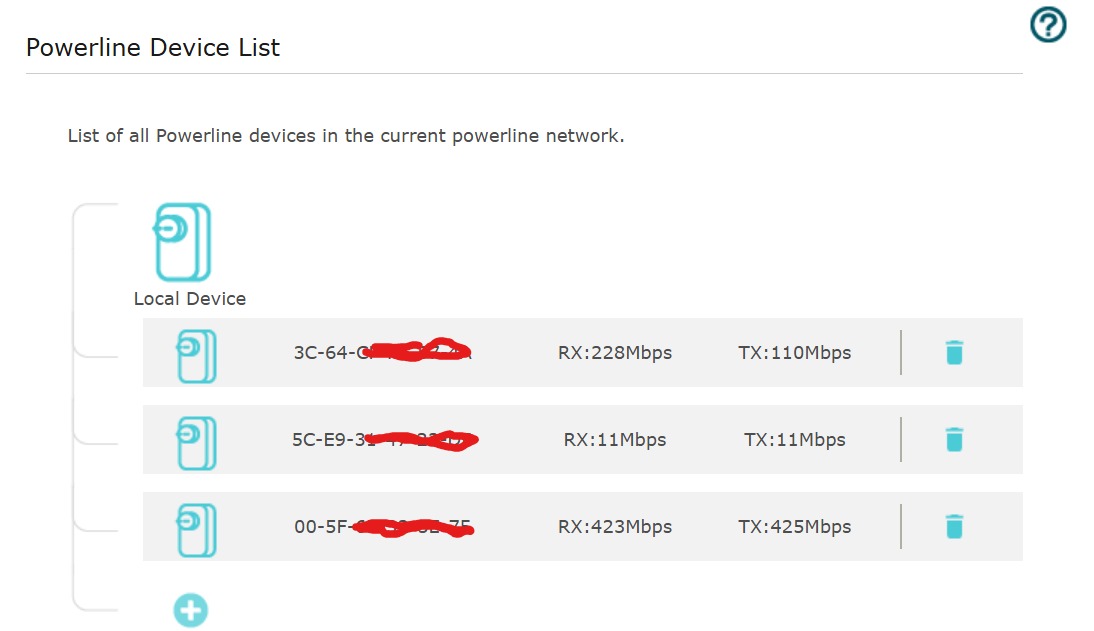Screen dimensions: 1094x631
Task: Click the RX:423Mbps rate value
Action: coord(616,526)
